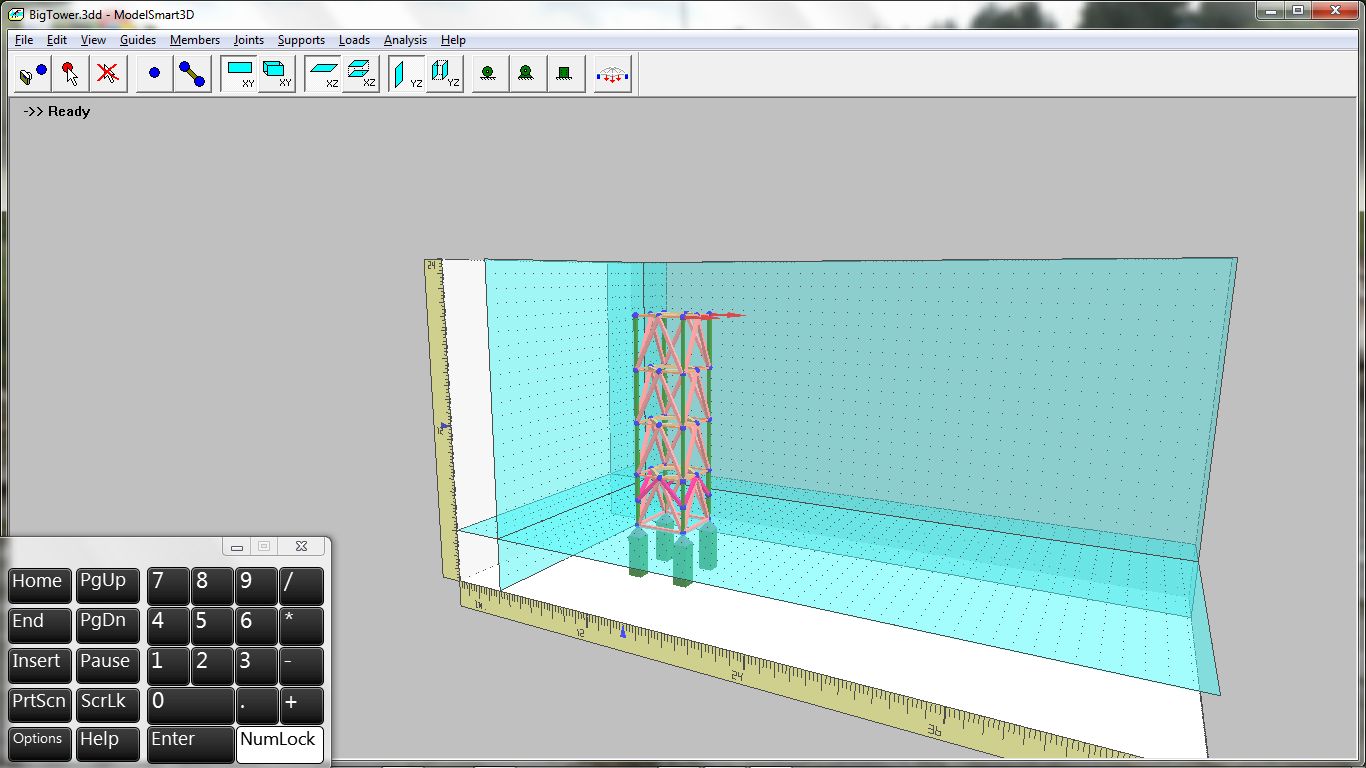Image resolution: width=1366 pixels, height=768 pixels.
Task: Toggle the XZ plane guide
Action: pyautogui.click(x=324, y=74)
